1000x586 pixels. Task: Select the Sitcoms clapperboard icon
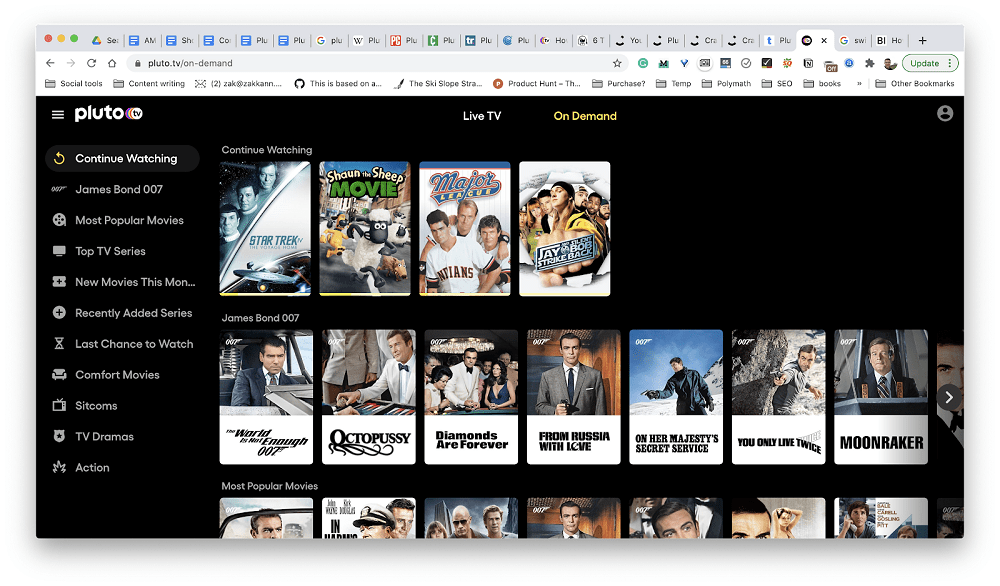(x=60, y=405)
